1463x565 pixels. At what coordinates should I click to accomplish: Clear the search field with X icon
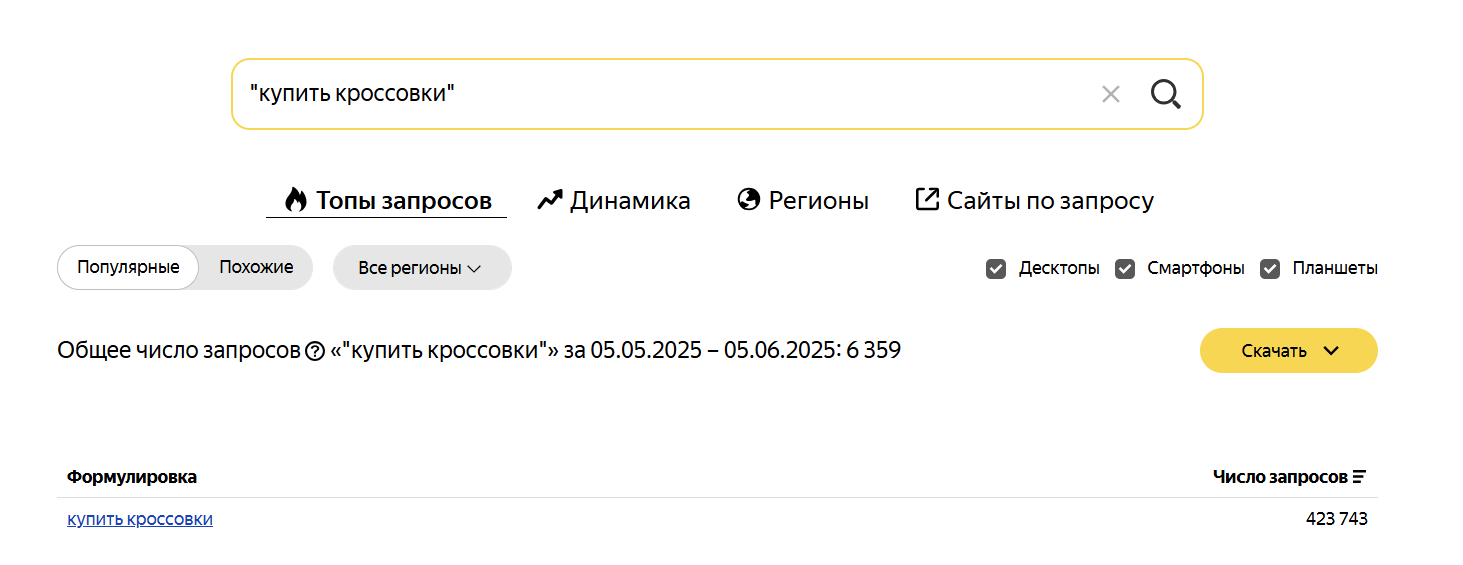[x=1111, y=94]
